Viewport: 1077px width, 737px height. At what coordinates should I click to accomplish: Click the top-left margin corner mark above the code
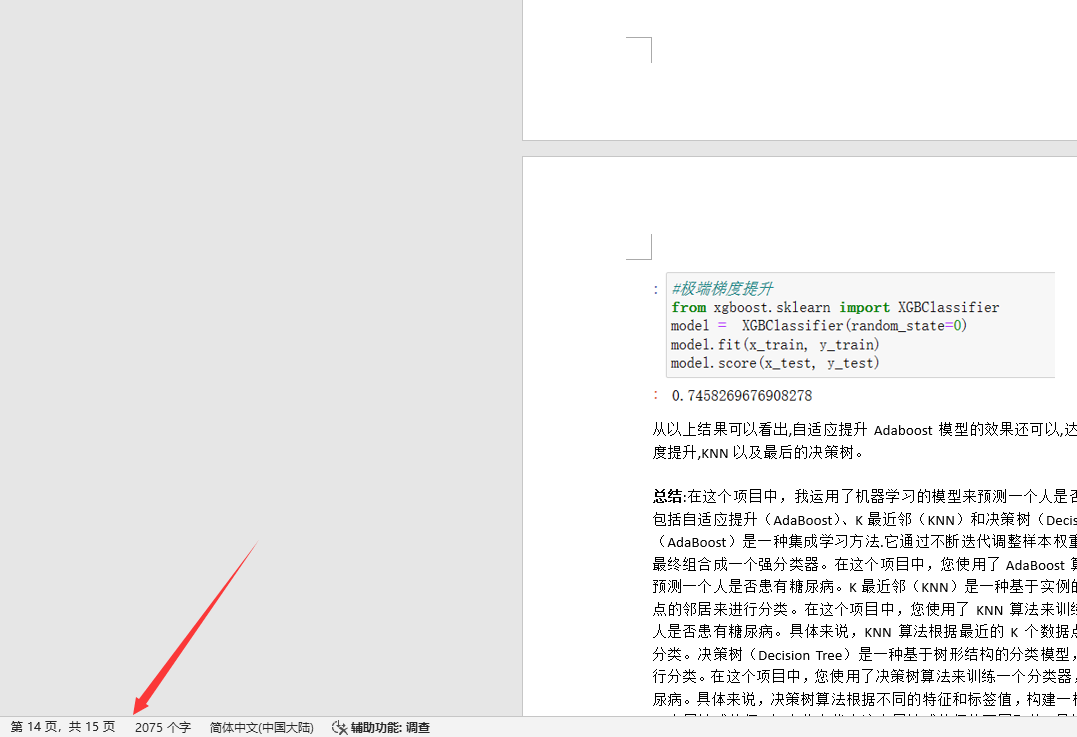click(640, 246)
